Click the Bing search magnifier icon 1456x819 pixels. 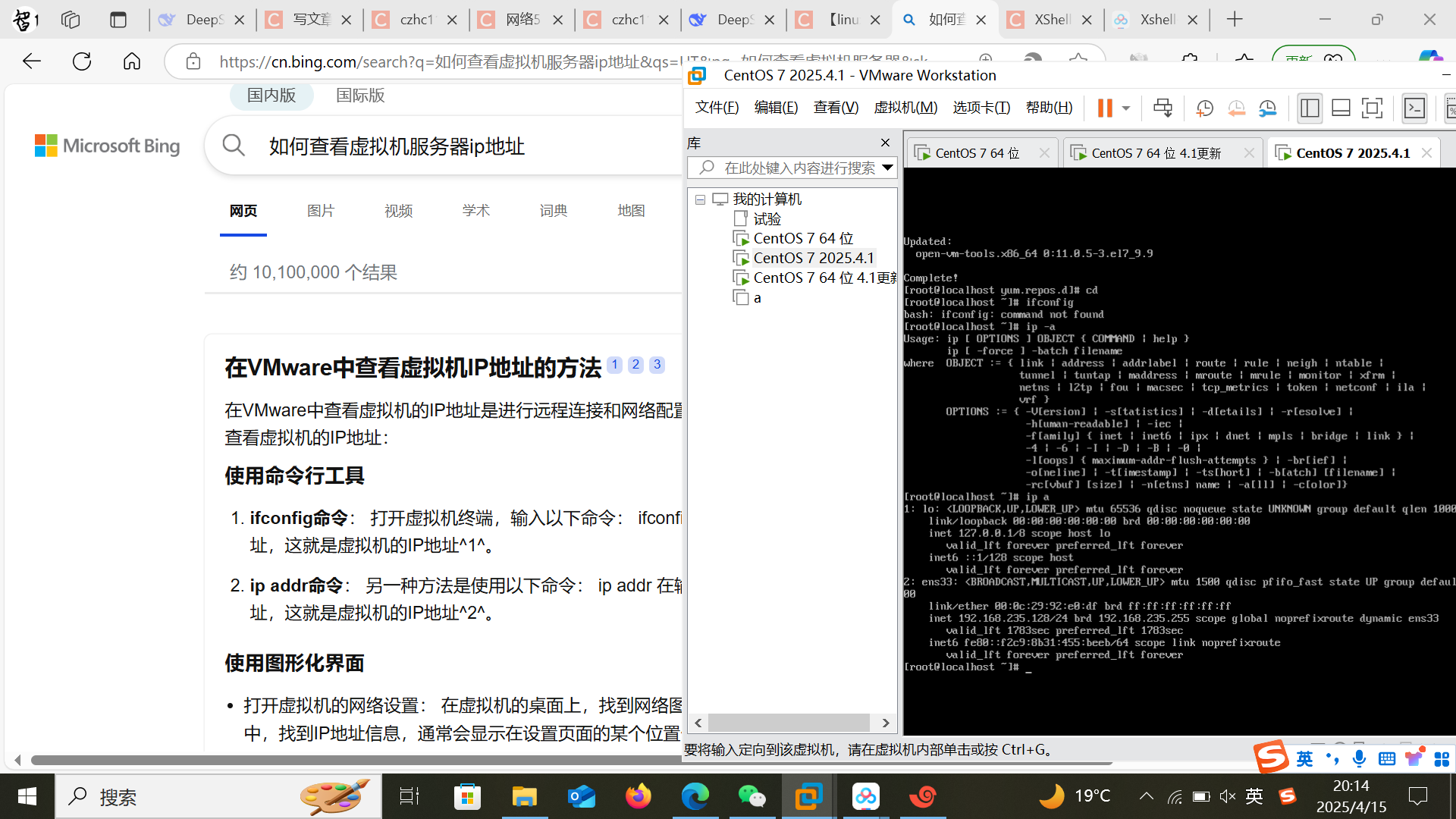(x=234, y=146)
